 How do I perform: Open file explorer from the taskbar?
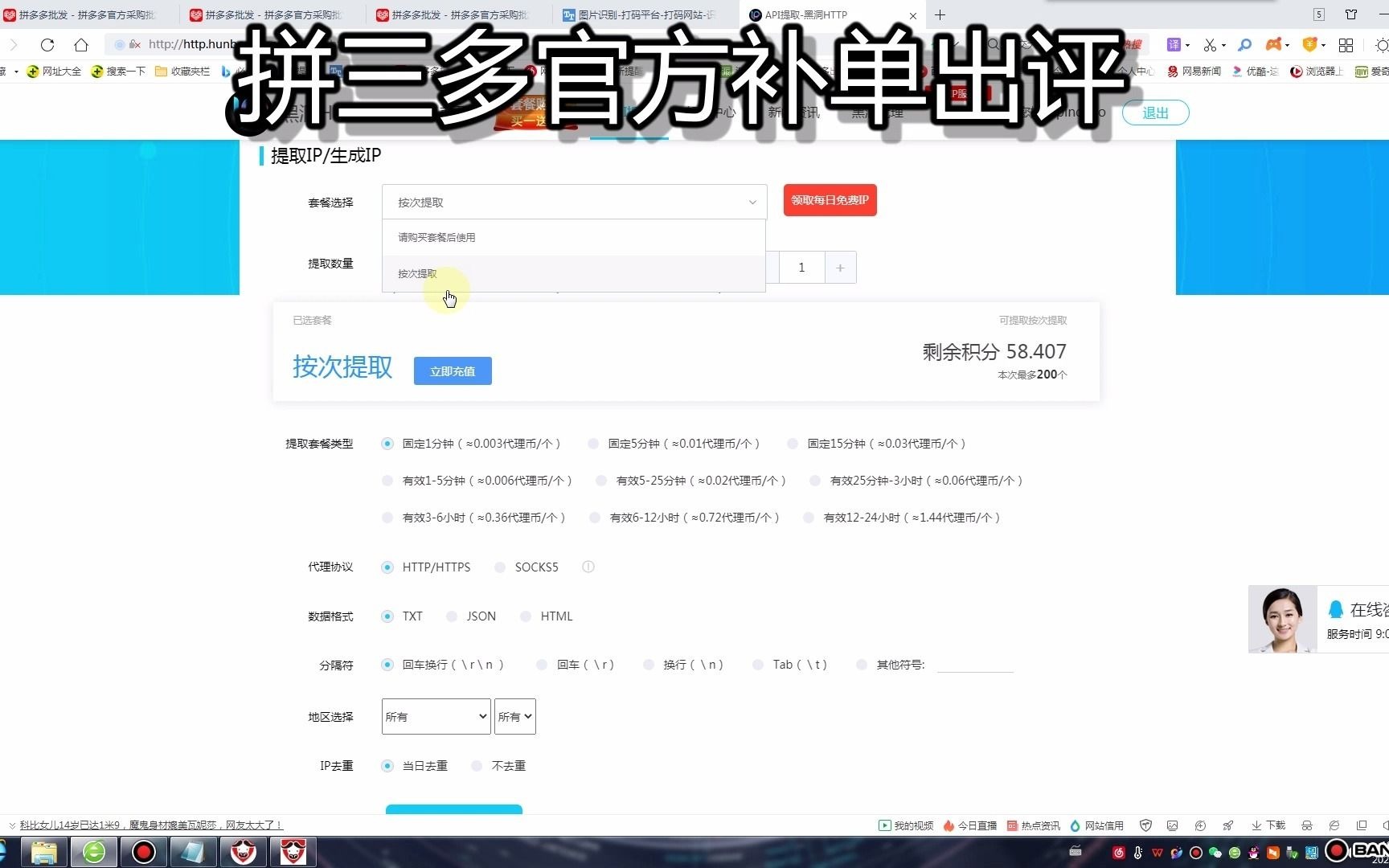[44, 852]
